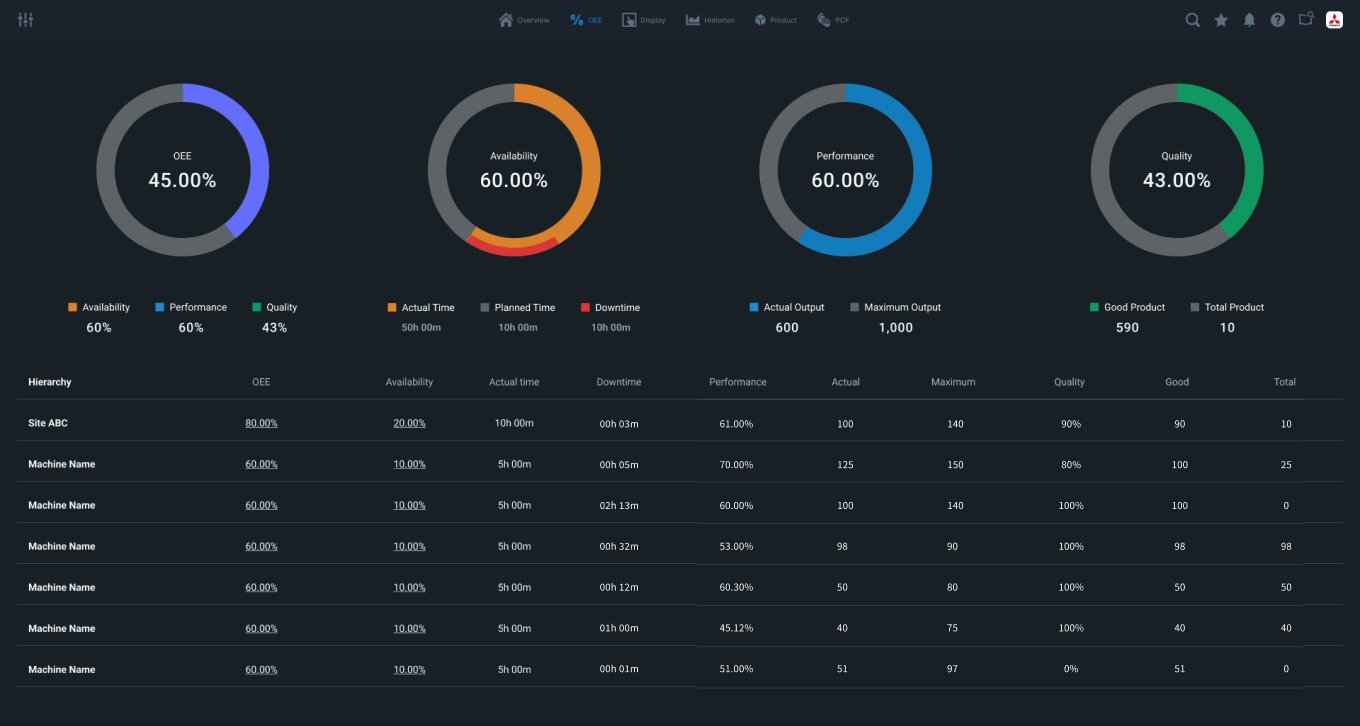The width and height of the screenshot is (1360, 726).
Task: Click the 02h 13m downtime cell
Action: coord(619,506)
